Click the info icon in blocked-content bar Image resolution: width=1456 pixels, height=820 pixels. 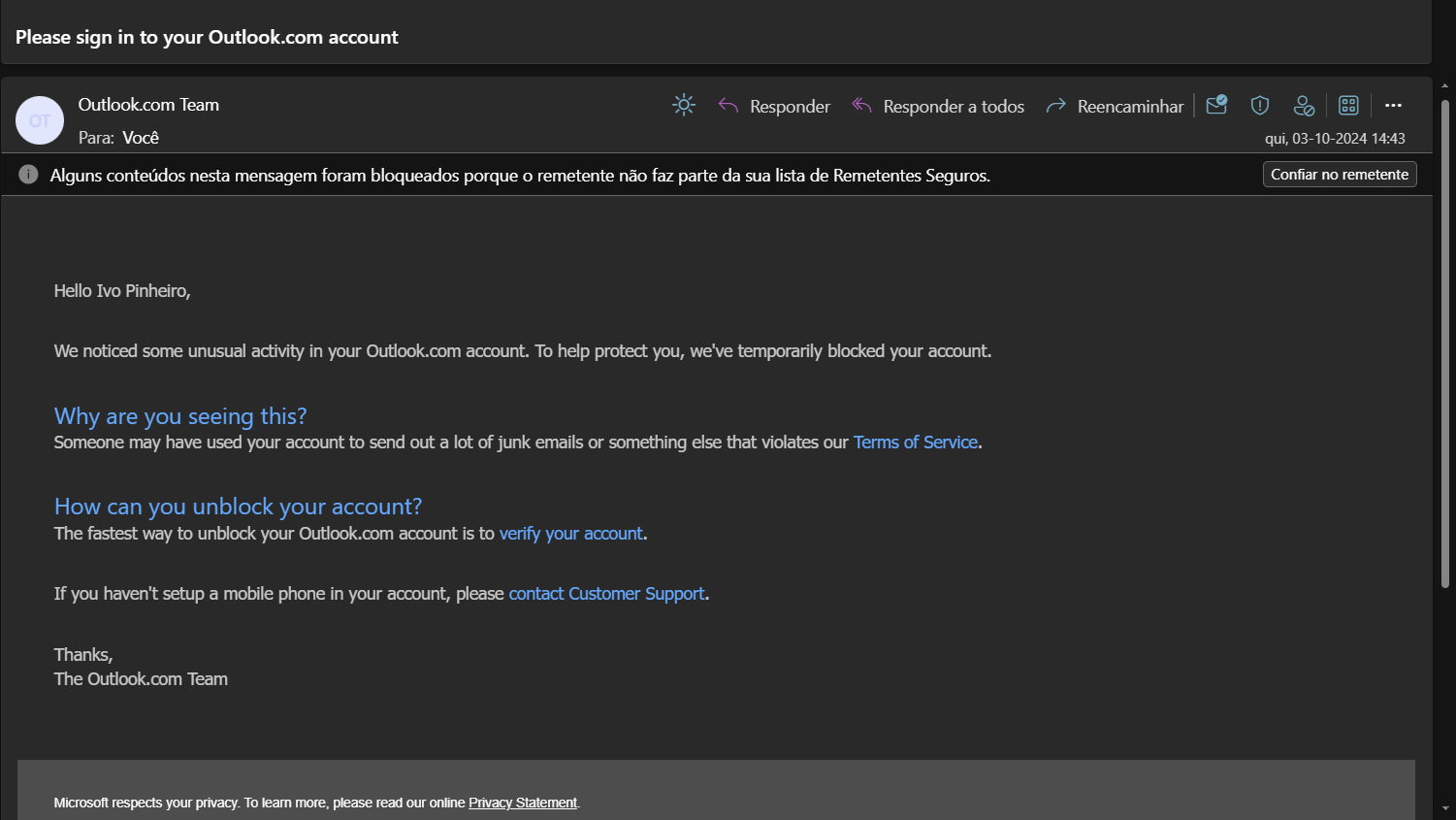coord(28,175)
